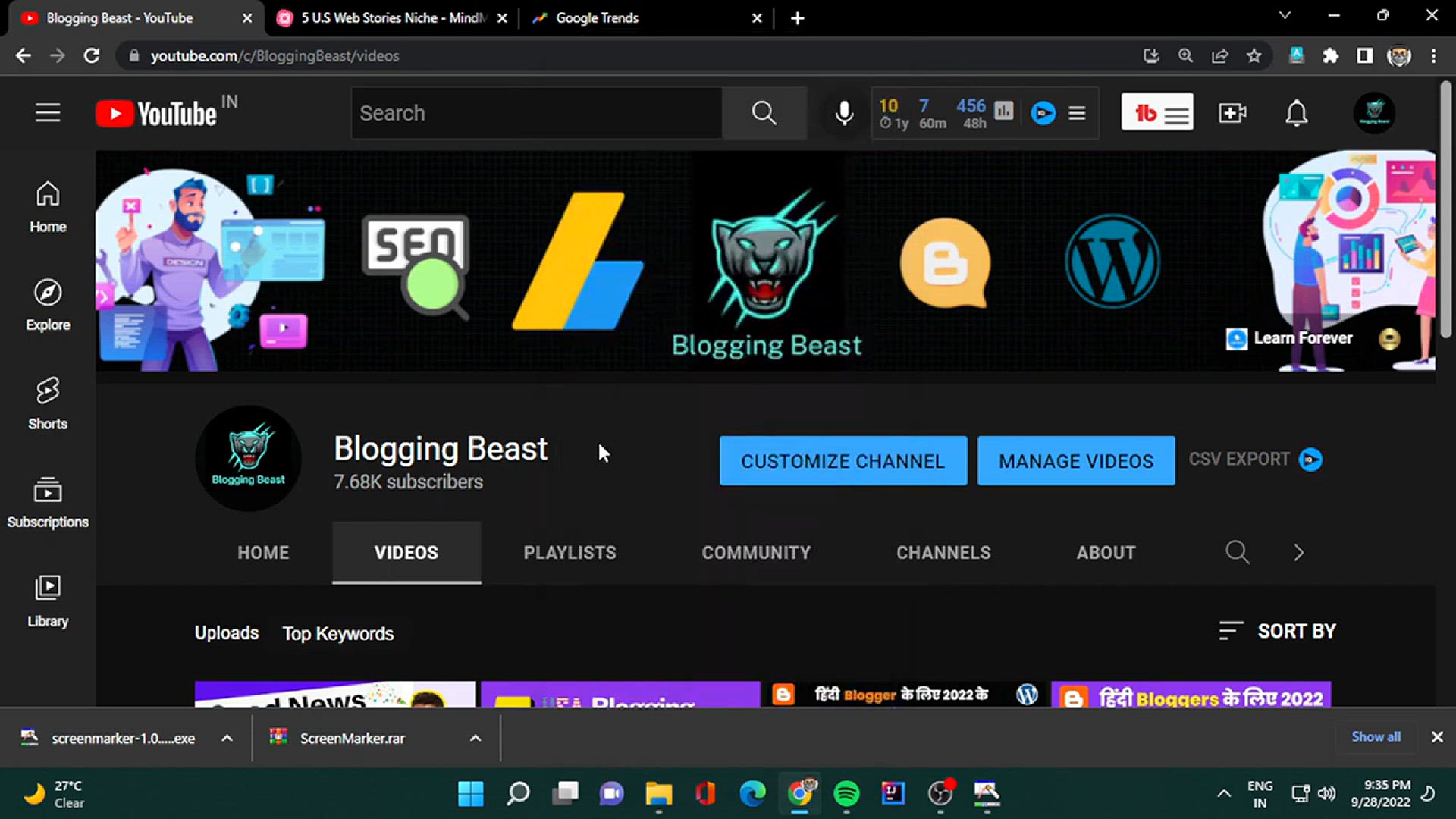The height and width of the screenshot is (819, 1456).
Task: Click the Blogging Beast channel avatar
Action: [249, 458]
